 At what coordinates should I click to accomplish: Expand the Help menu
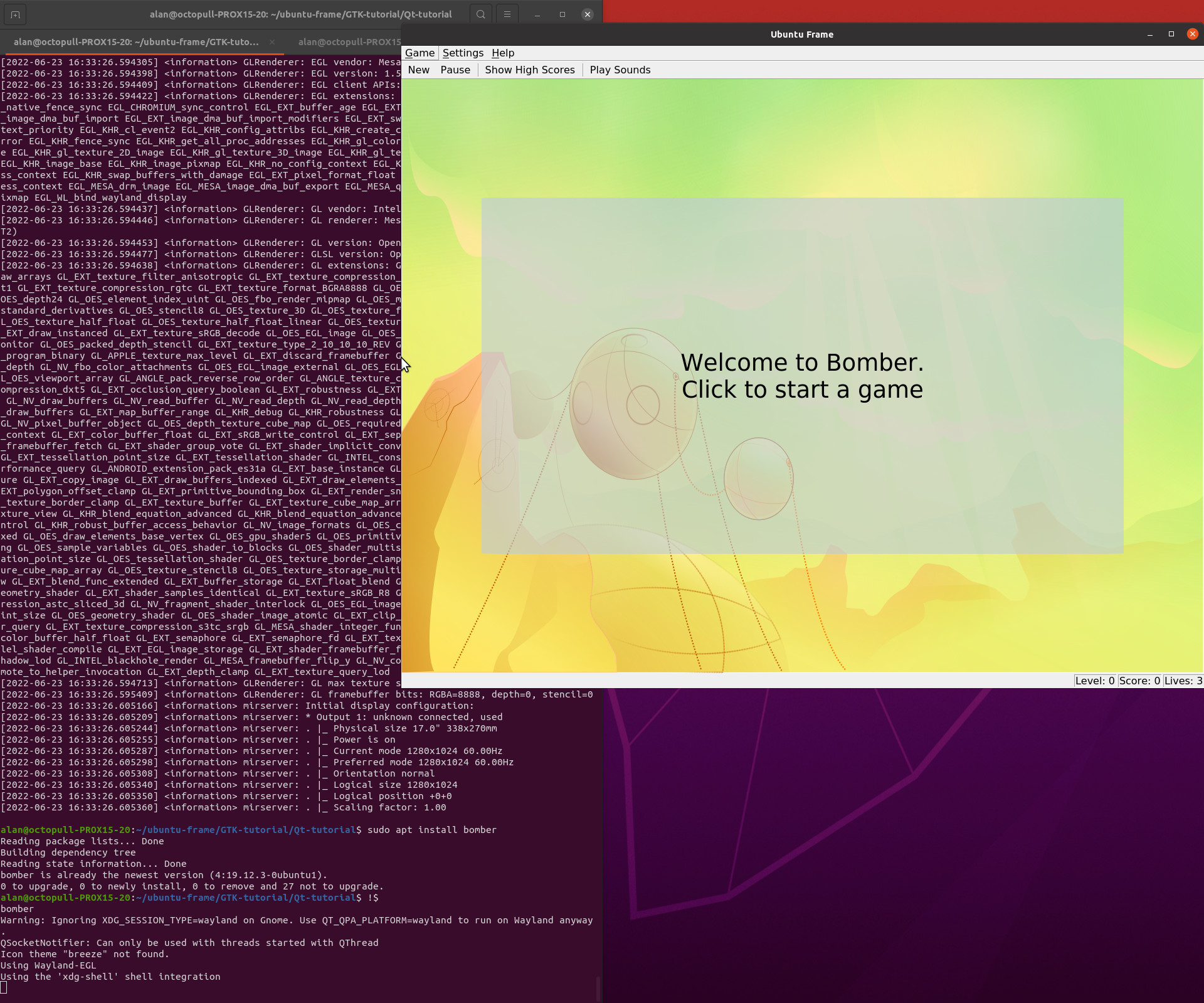coord(502,53)
